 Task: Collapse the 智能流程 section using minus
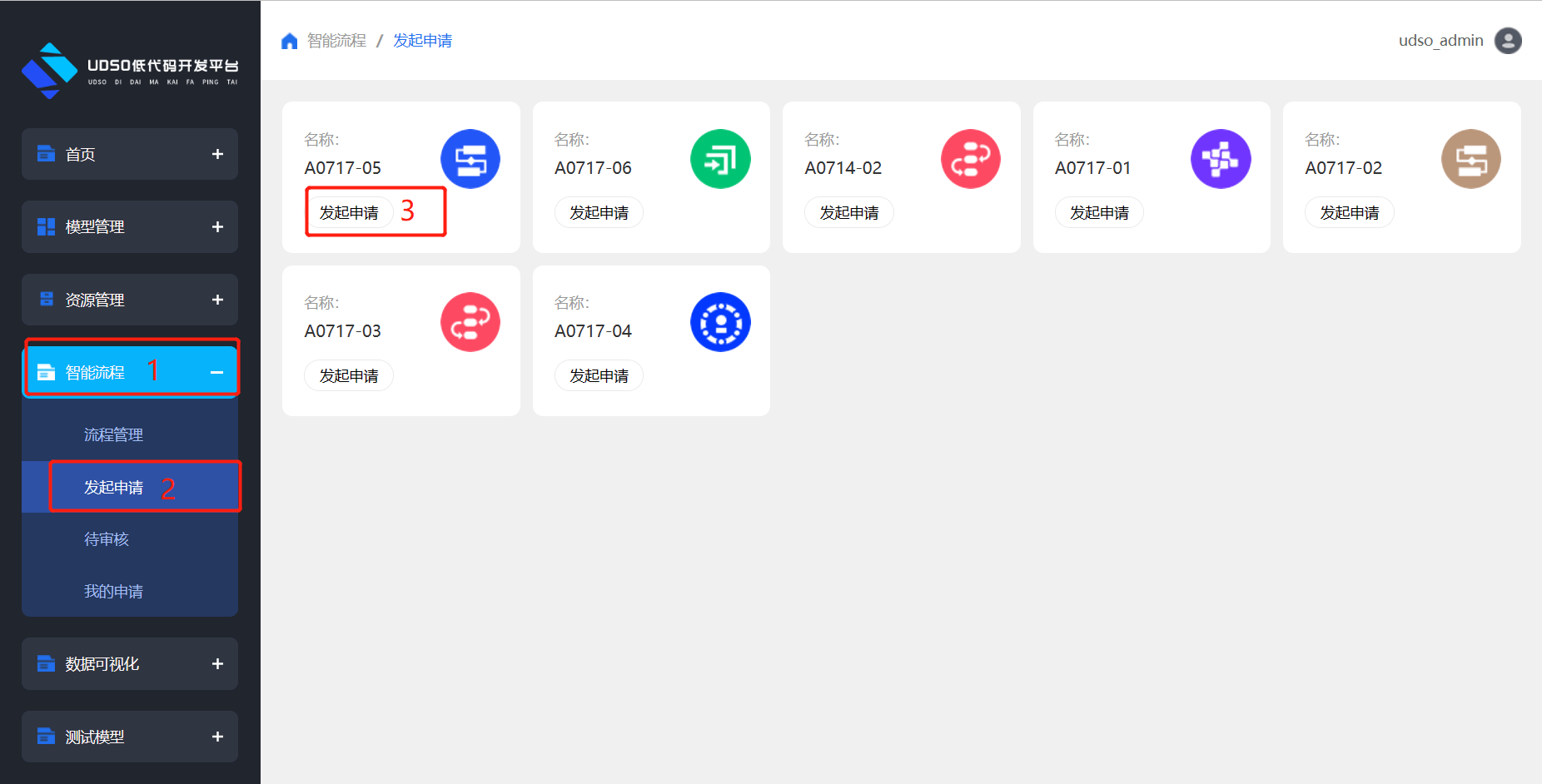pos(216,373)
